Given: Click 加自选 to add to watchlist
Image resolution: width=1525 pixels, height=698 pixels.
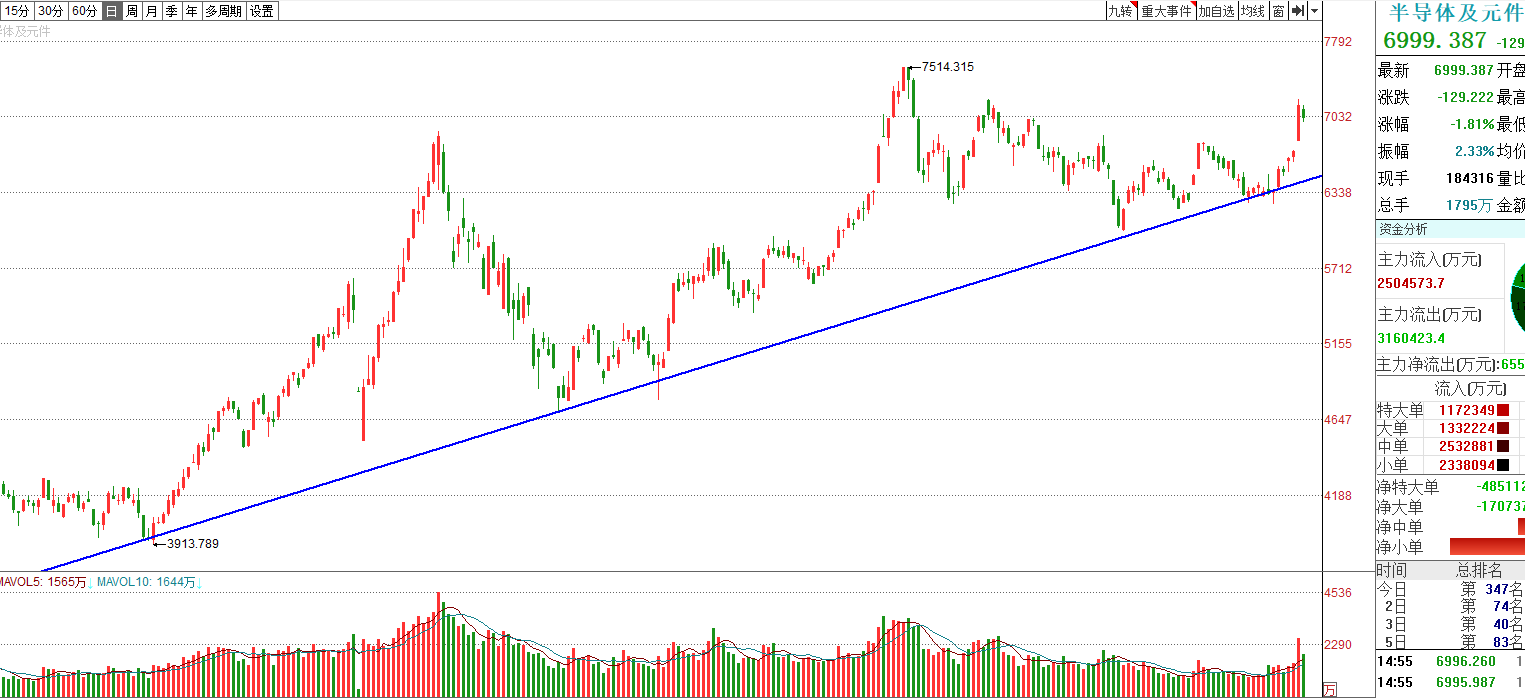Looking at the screenshot, I should click(x=1217, y=11).
